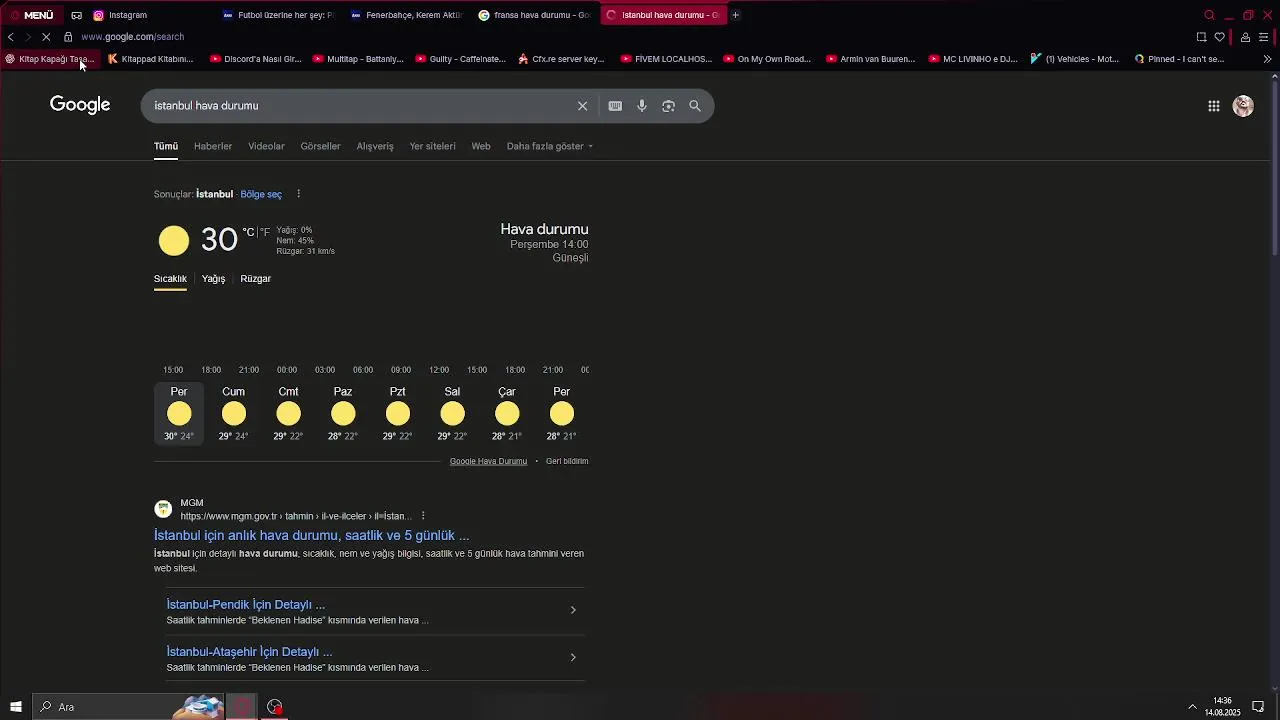Screen dimensions: 1280x720
Task: Select the Yer siteleri search tab
Action: pyautogui.click(x=432, y=146)
